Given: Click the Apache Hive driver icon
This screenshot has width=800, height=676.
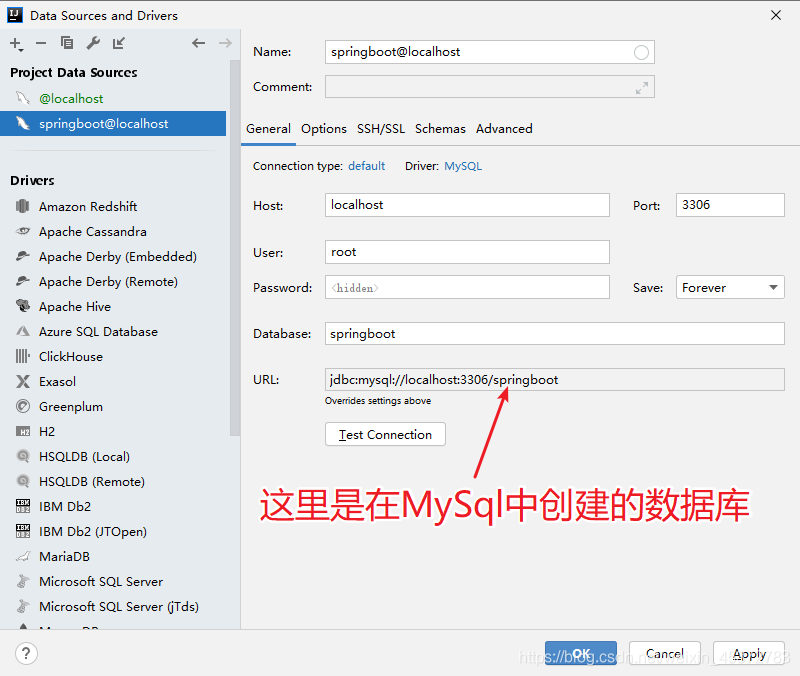Looking at the screenshot, I should click(x=22, y=306).
